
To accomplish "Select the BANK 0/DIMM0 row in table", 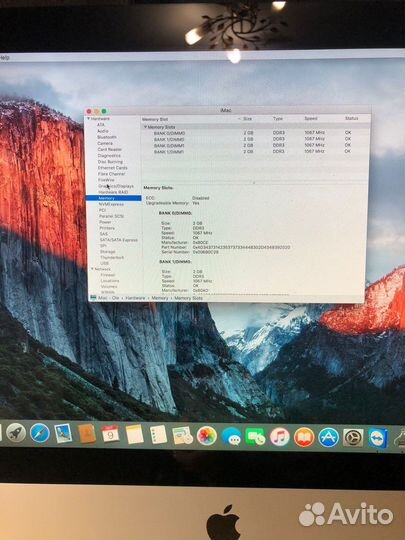I will click(x=256, y=133).
